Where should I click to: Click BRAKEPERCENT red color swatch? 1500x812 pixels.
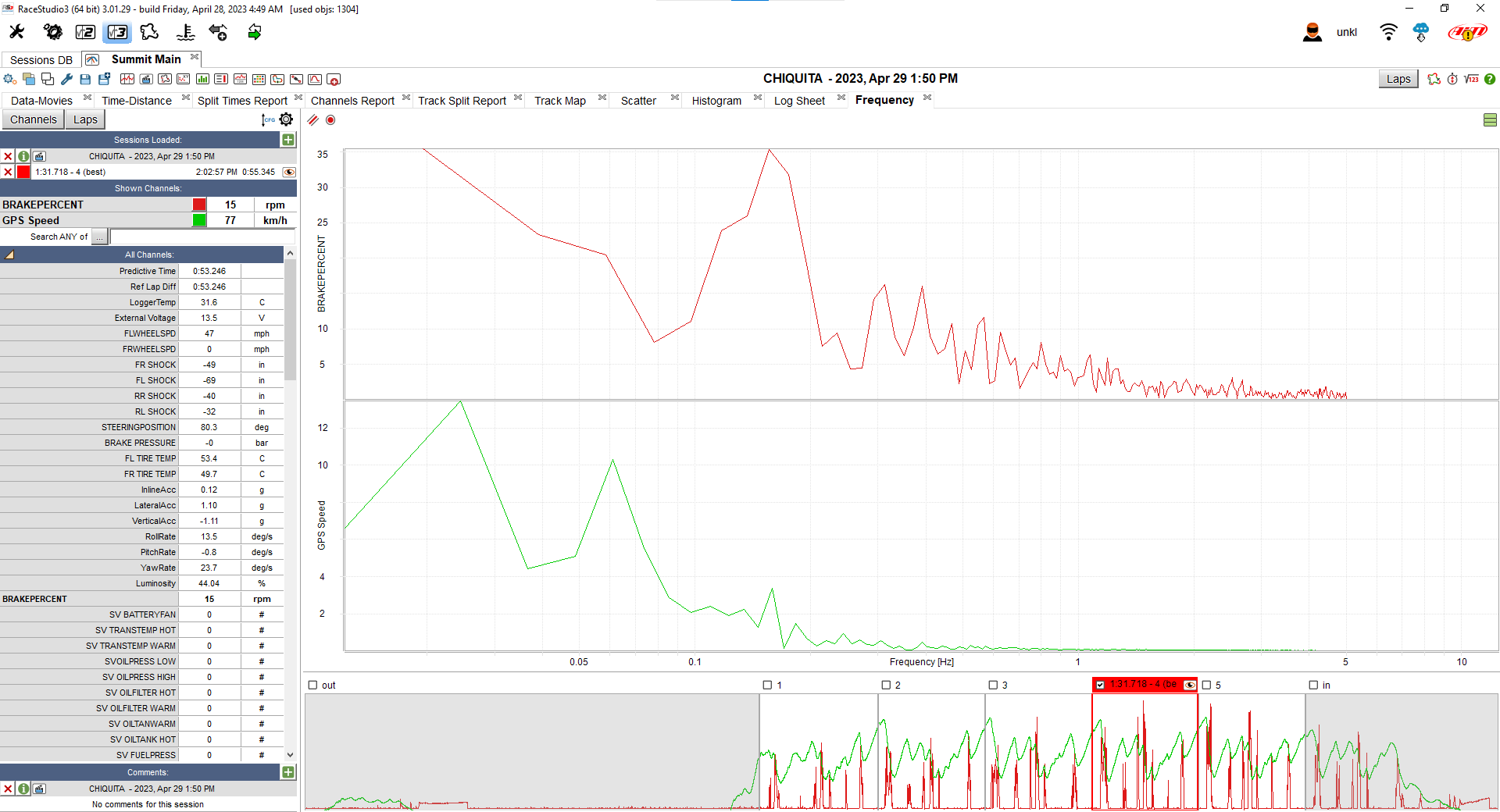point(199,205)
